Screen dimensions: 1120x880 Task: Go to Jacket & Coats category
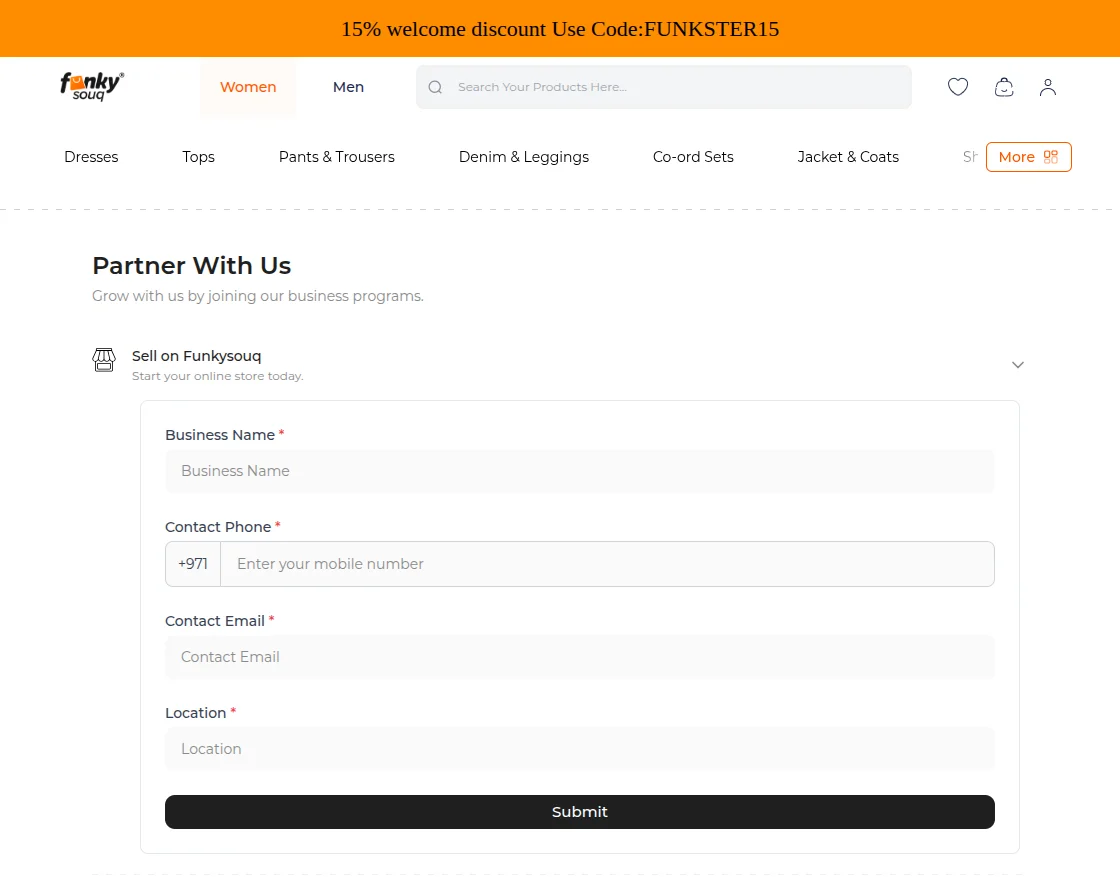[x=848, y=157]
